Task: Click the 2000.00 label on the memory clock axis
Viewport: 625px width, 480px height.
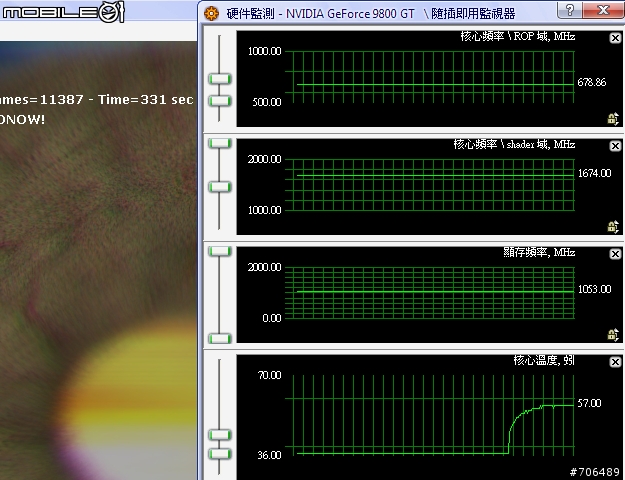Action: [264, 267]
